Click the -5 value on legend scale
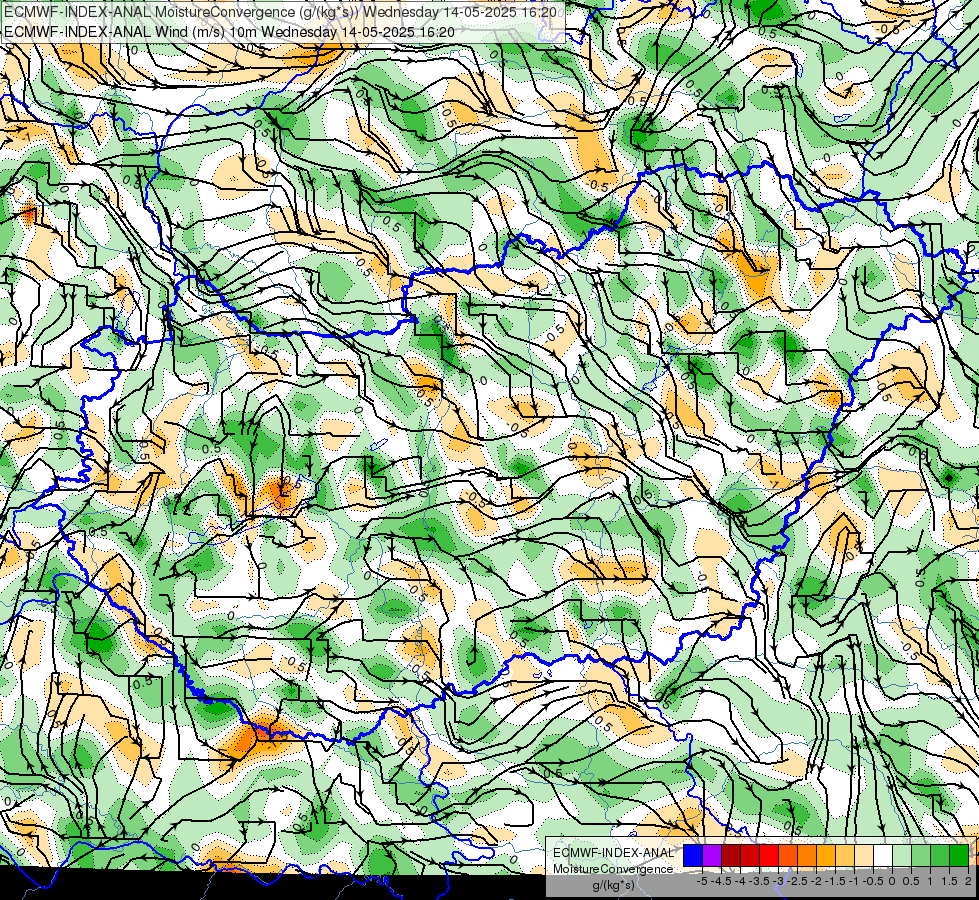 pyautogui.click(x=702, y=881)
